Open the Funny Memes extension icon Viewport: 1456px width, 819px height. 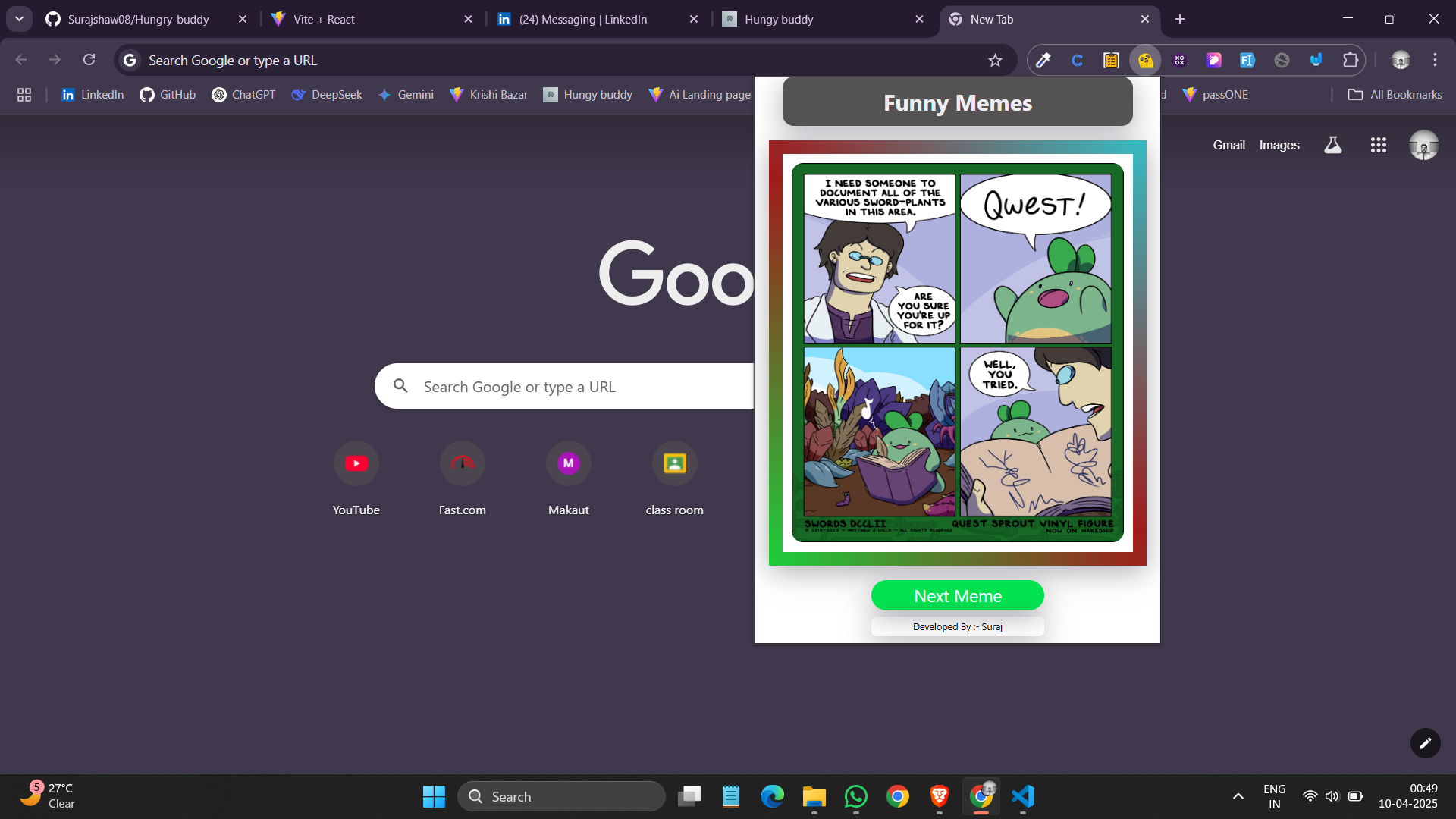coord(1145,61)
